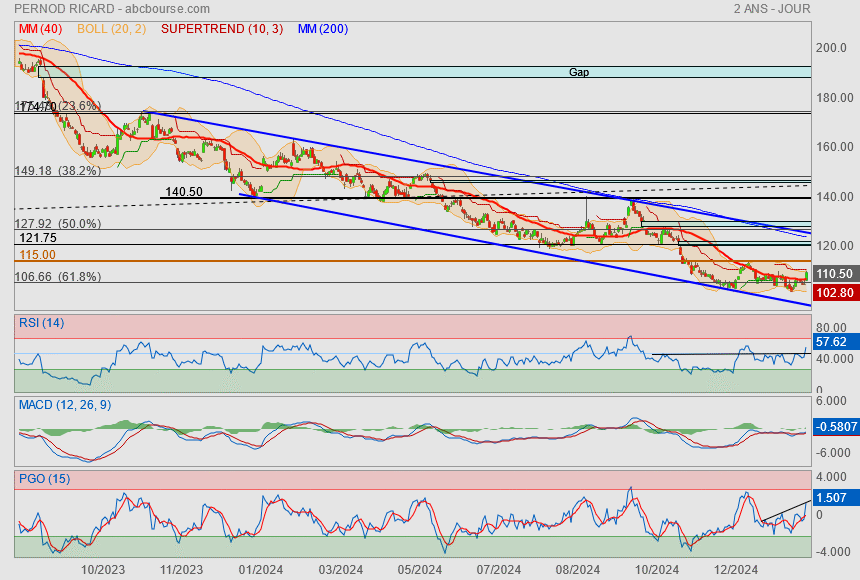Click the 01/2024 date axis label
Viewport: 860px width, 580px height.
[260, 570]
